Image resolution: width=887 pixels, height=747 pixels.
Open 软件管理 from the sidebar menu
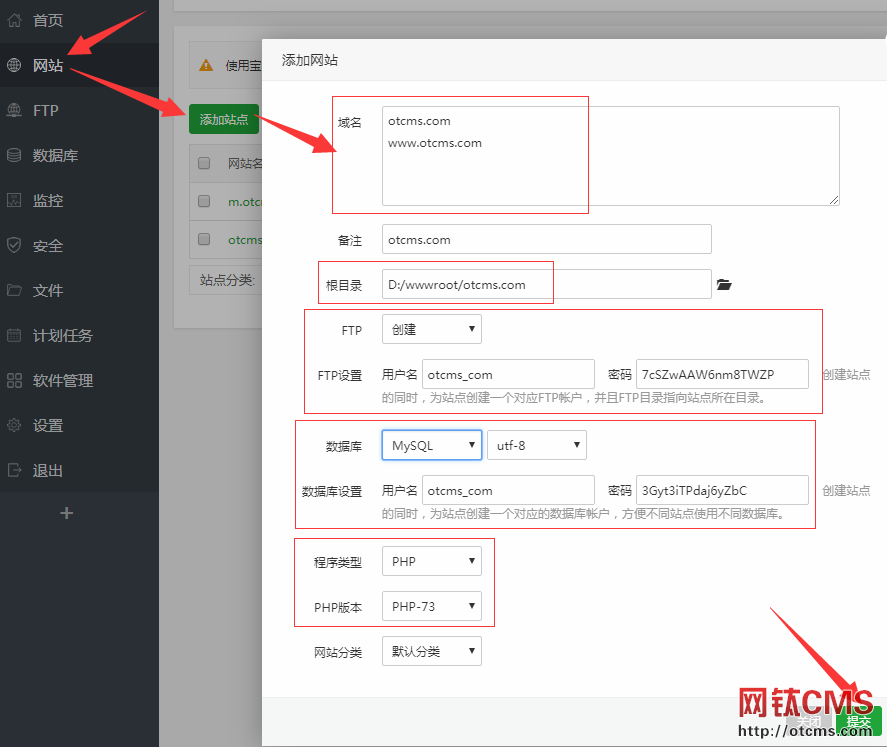pos(15,380)
